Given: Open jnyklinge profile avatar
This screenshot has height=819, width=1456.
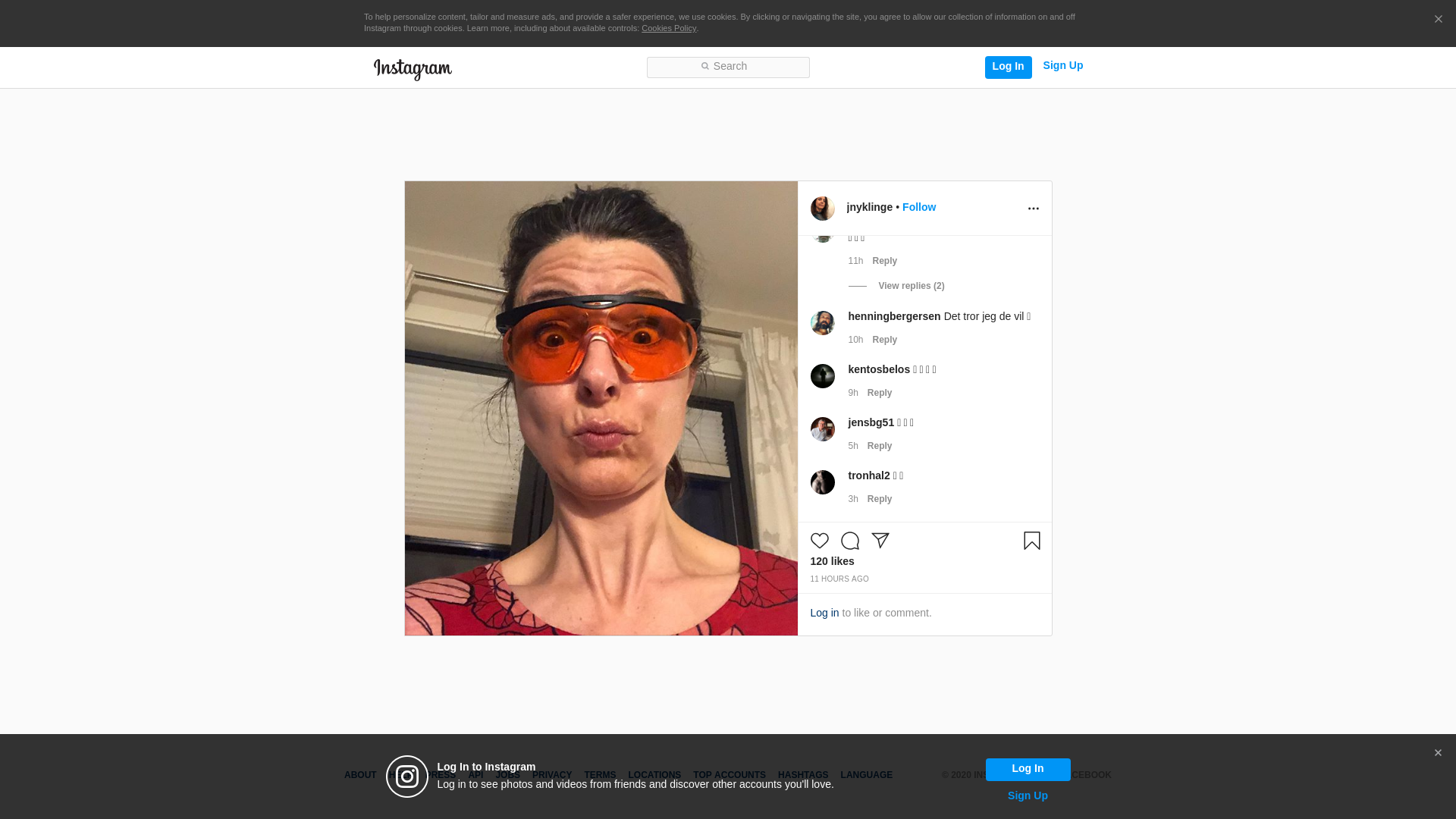Looking at the screenshot, I should point(823,209).
